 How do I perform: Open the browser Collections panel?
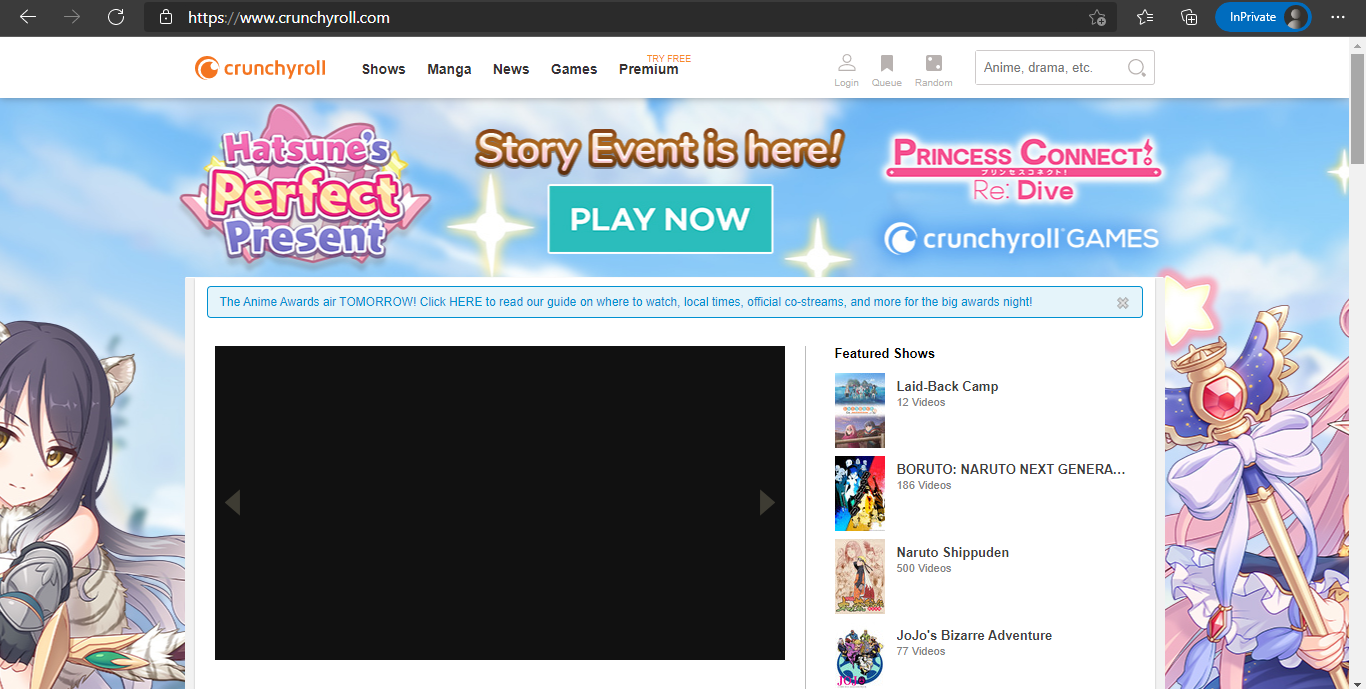(1189, 17)
